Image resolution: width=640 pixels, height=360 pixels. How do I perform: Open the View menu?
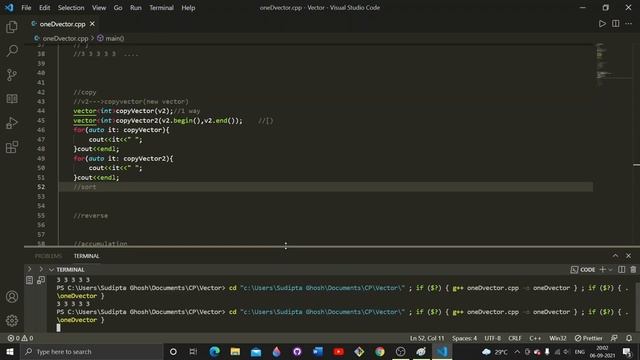click(x=99, y=8)
